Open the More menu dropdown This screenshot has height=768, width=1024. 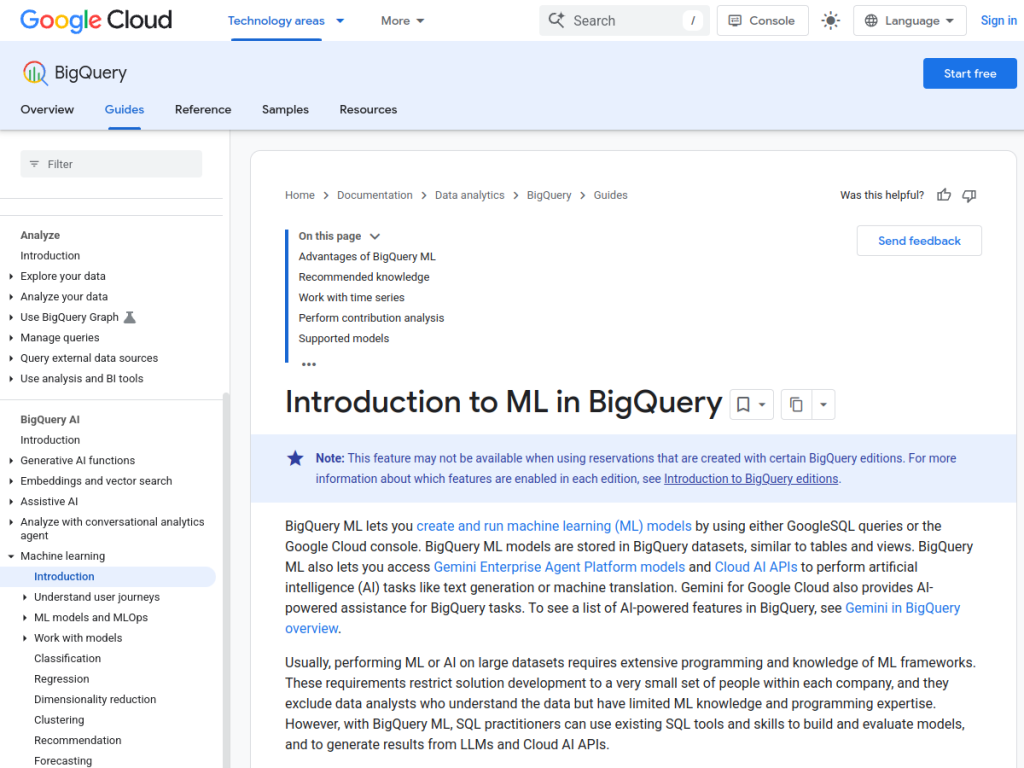[x=402, y=21]
